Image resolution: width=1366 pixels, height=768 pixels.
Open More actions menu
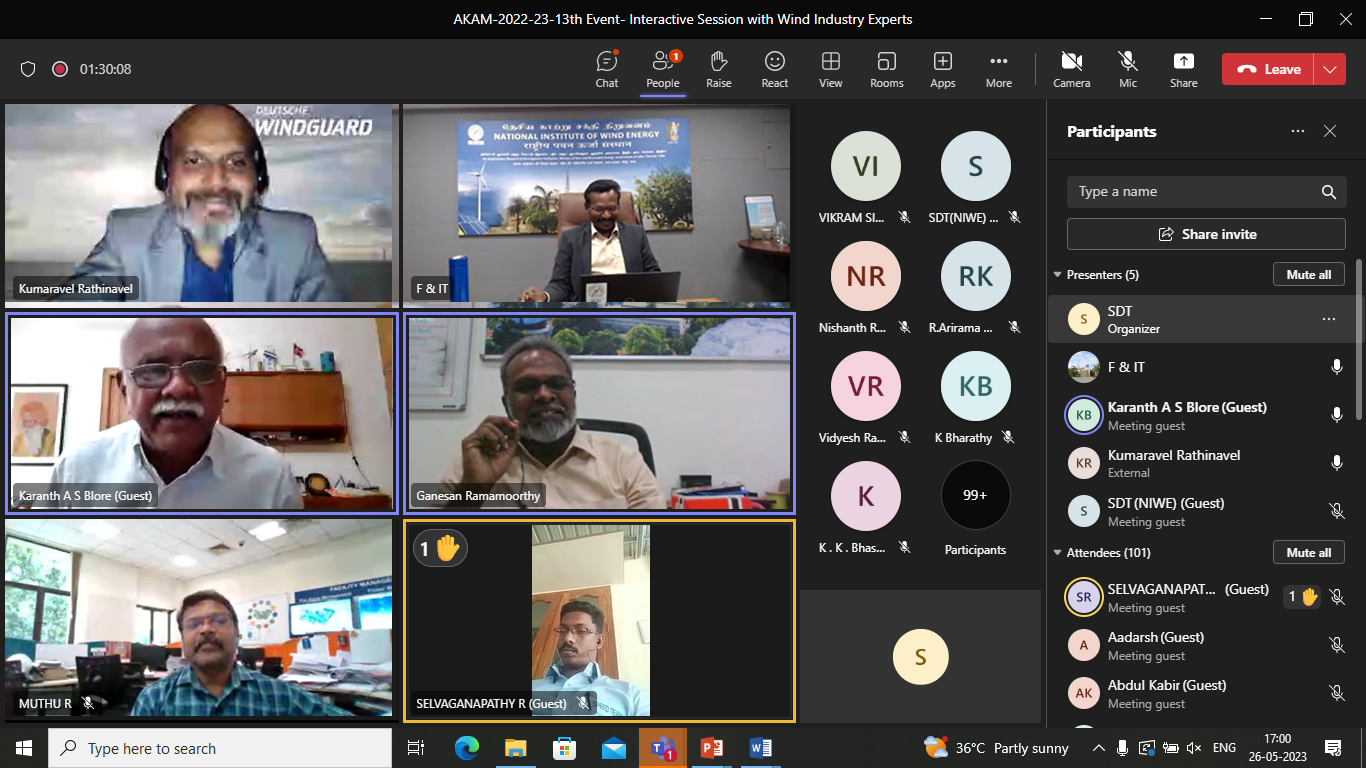(998, 69)
